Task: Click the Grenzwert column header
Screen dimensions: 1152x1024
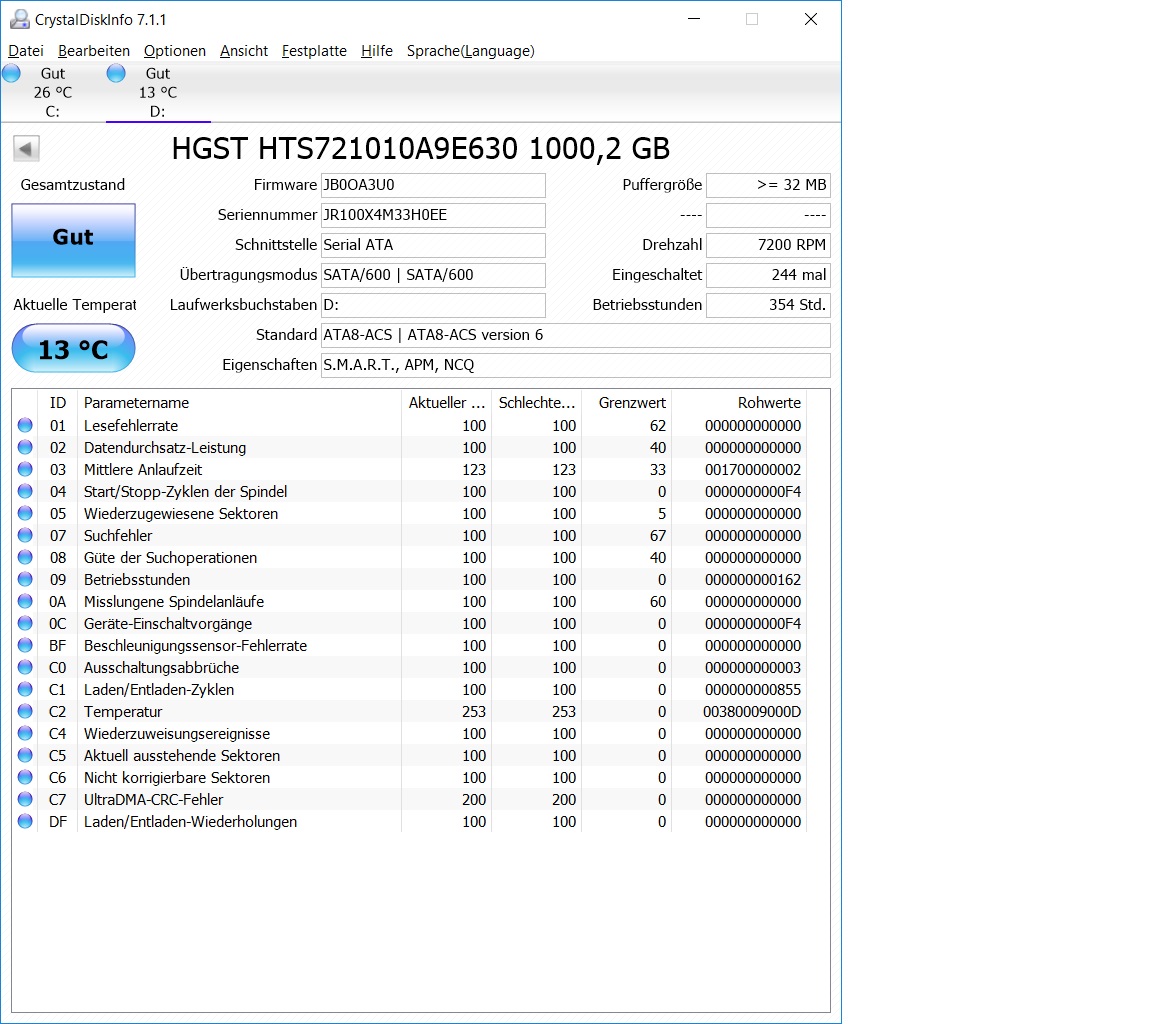Action: coord(627,403)
